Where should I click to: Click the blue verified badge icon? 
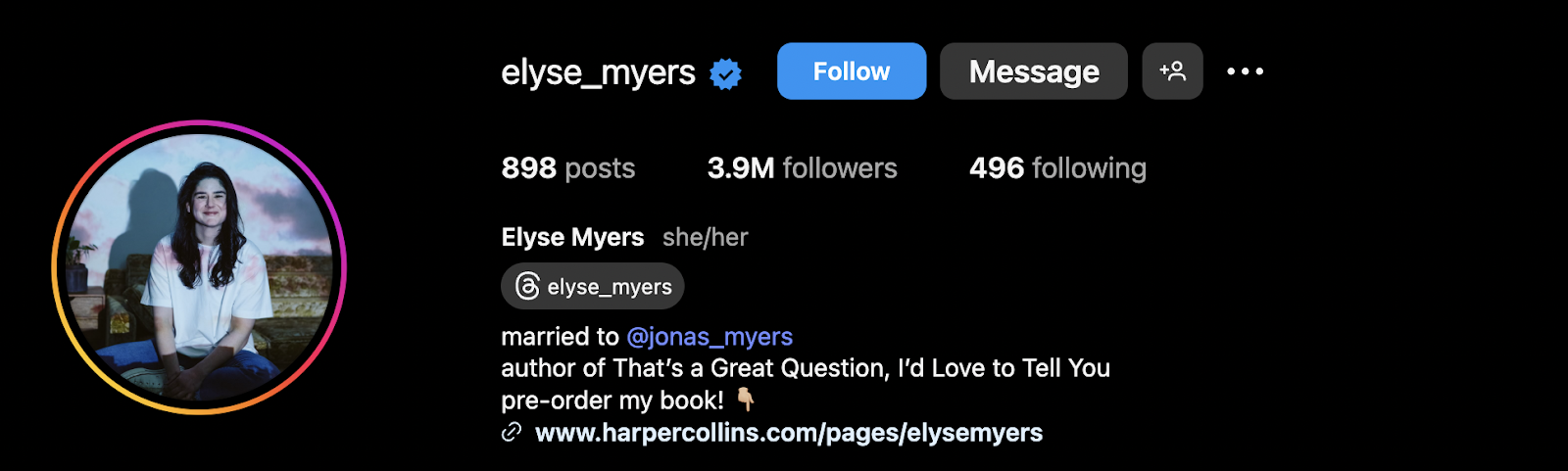(x=725, y=73)
